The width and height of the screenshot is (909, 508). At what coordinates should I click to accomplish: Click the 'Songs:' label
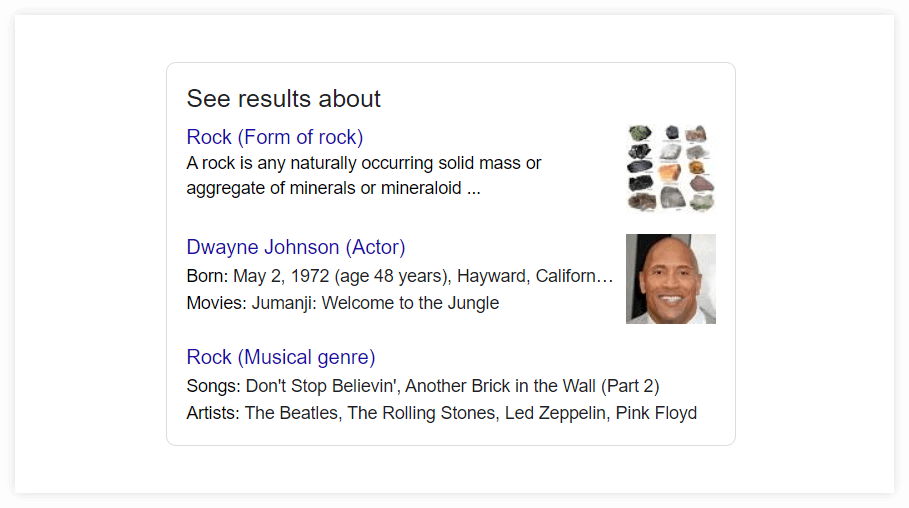click(213, 386)
